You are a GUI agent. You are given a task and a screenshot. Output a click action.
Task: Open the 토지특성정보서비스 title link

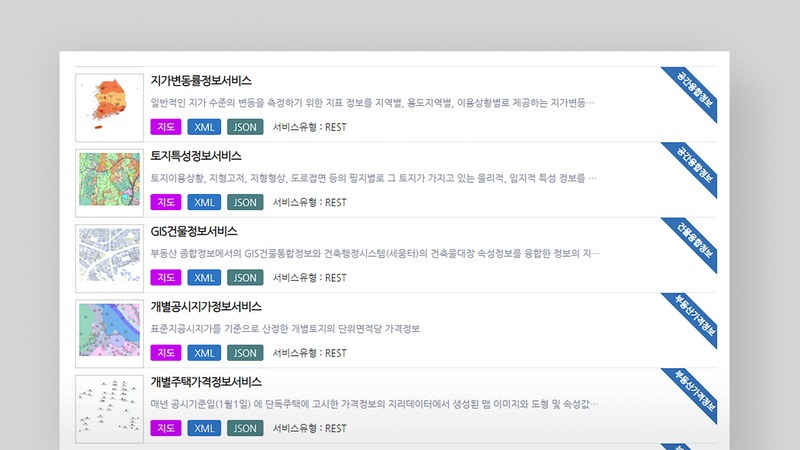196,156
